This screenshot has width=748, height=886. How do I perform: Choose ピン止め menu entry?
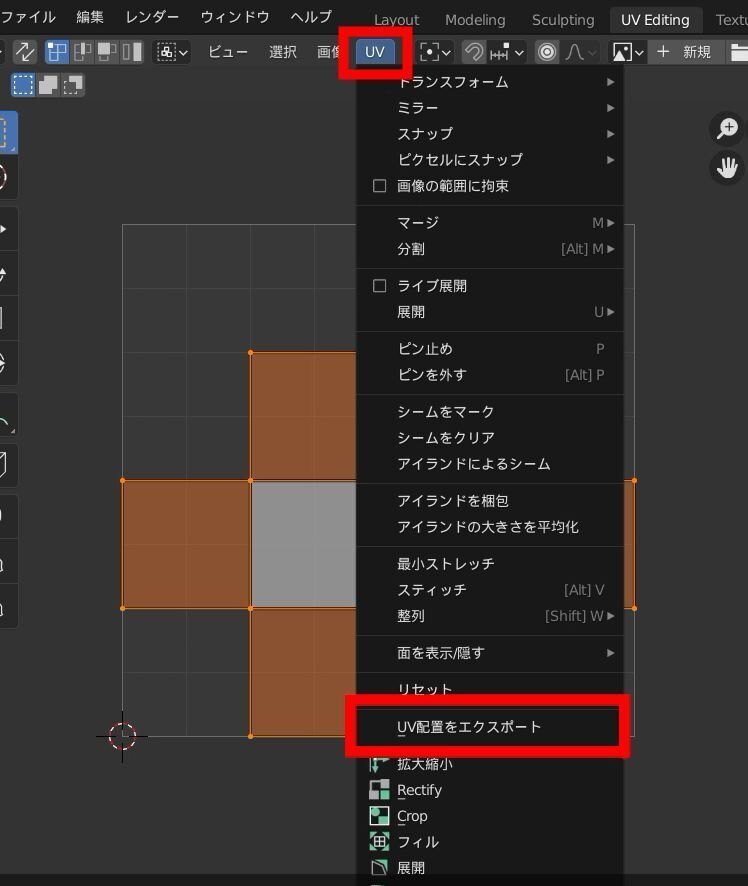tap(490, 349)
